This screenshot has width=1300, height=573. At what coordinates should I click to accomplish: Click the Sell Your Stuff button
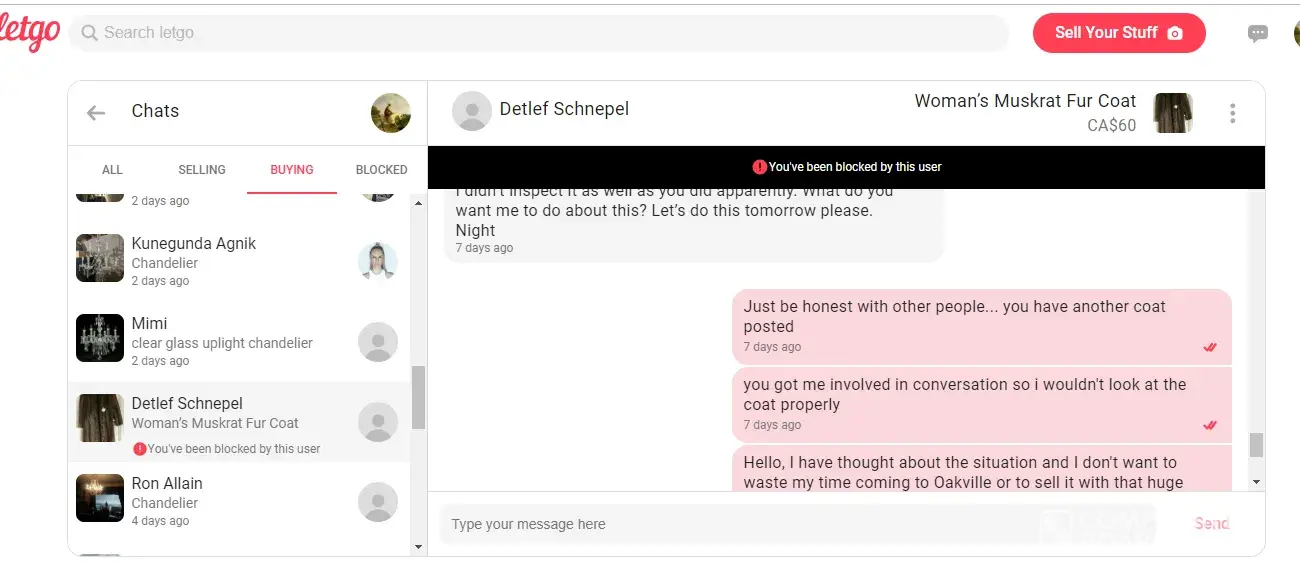(1118, 33)
